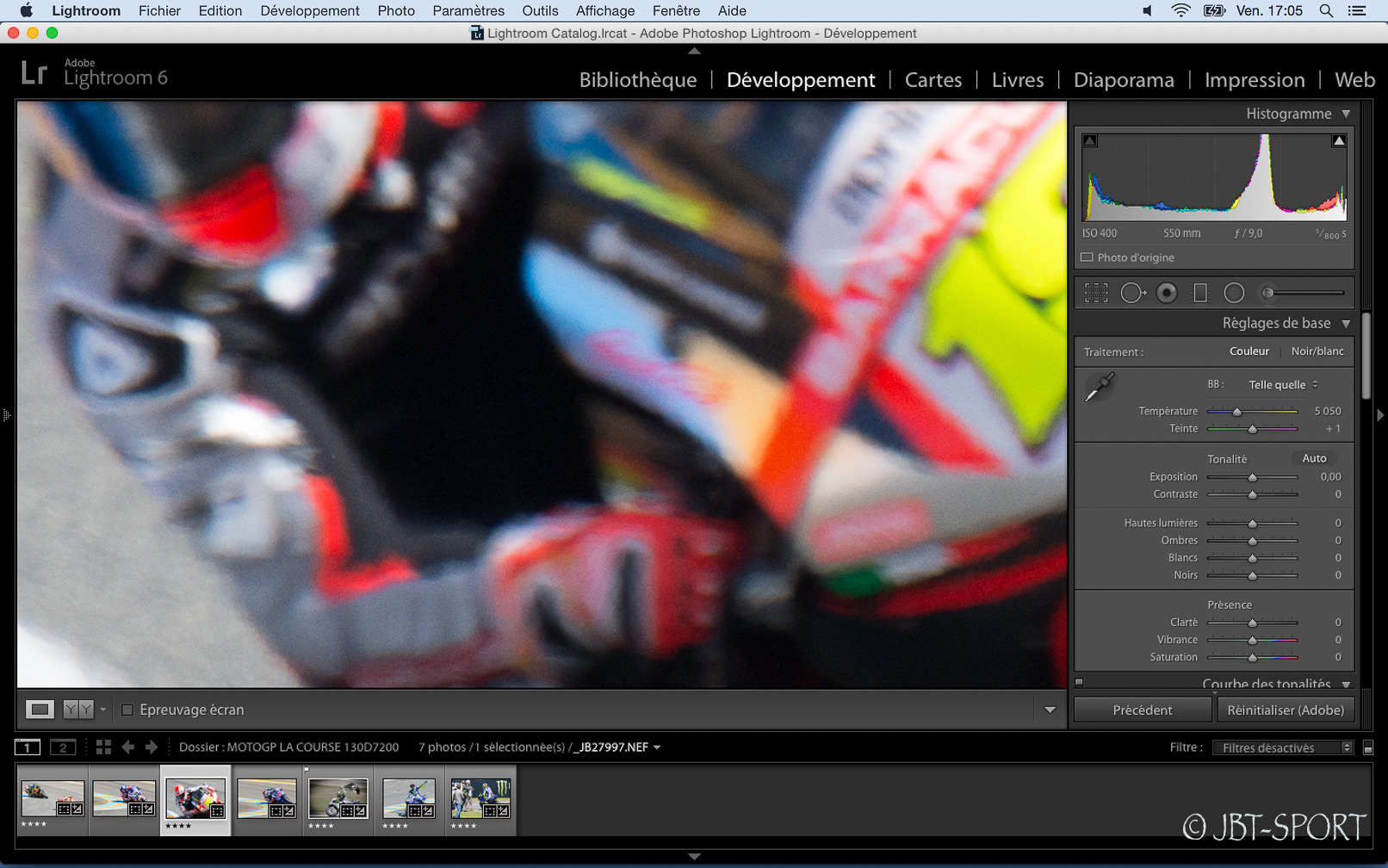The image size is (1388, 868).
Task: Click the right panel scrollbar
Action: click(1366, 356)
